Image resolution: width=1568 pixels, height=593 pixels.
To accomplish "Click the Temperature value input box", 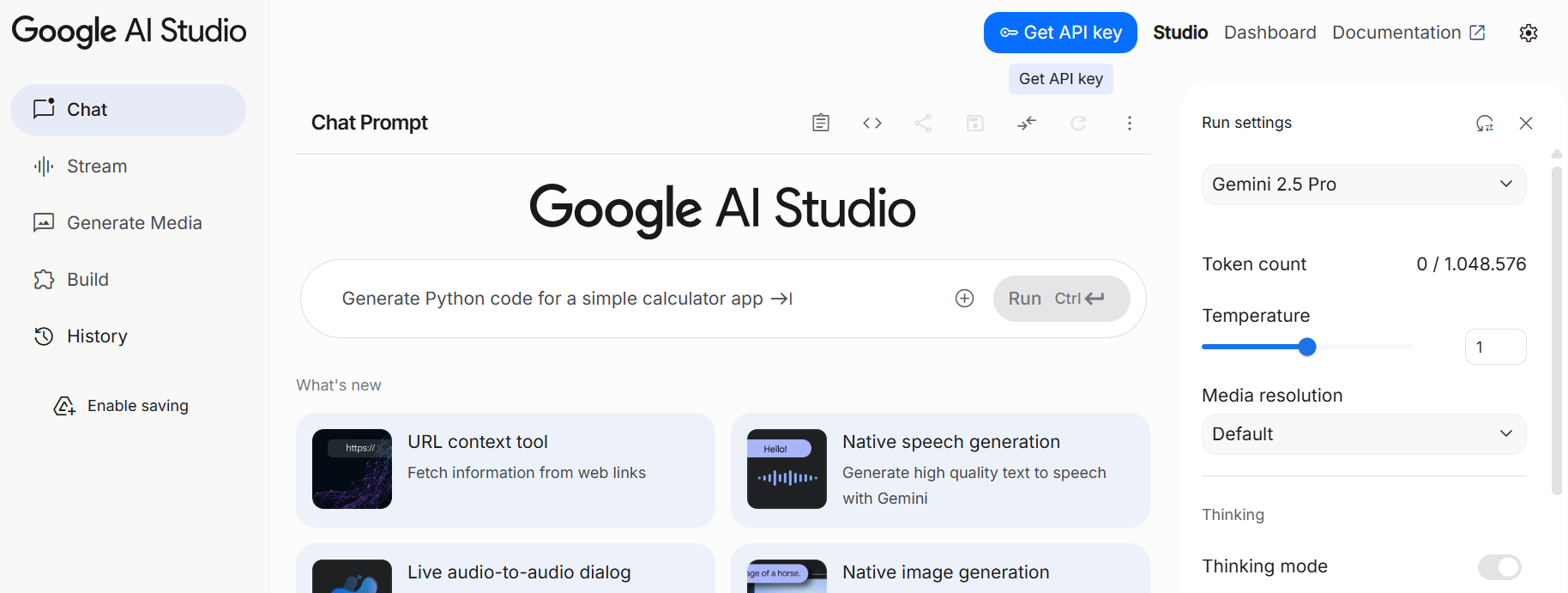I will click(1495, 347).
